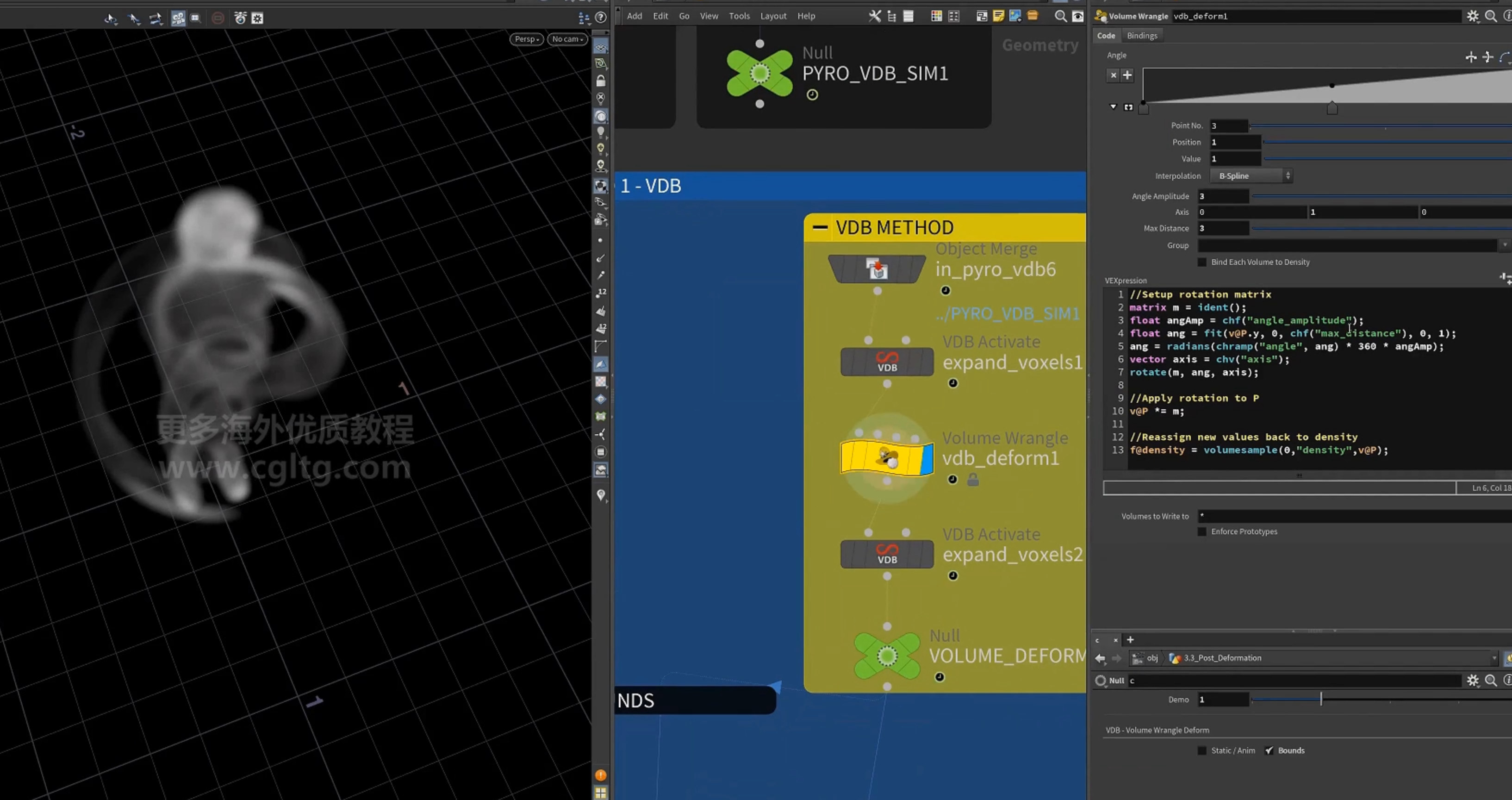1512x800 pixels.
Task: Click the Demo slider handle
Action: 1321,699
